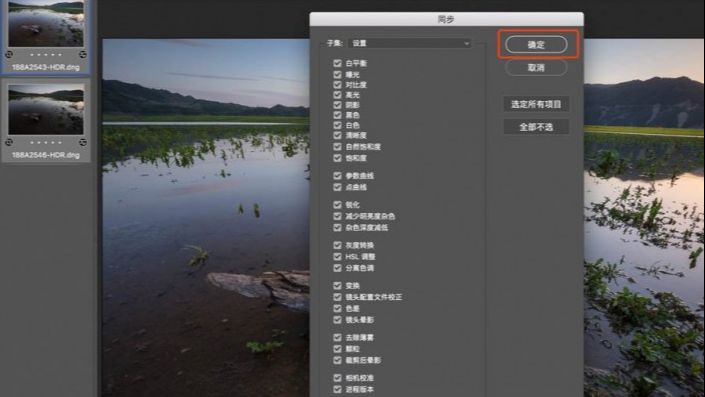Click the 选定所有项目 (Check All) button
The height and width of the screenshot is (397, 705).
[x=536, y=104]
